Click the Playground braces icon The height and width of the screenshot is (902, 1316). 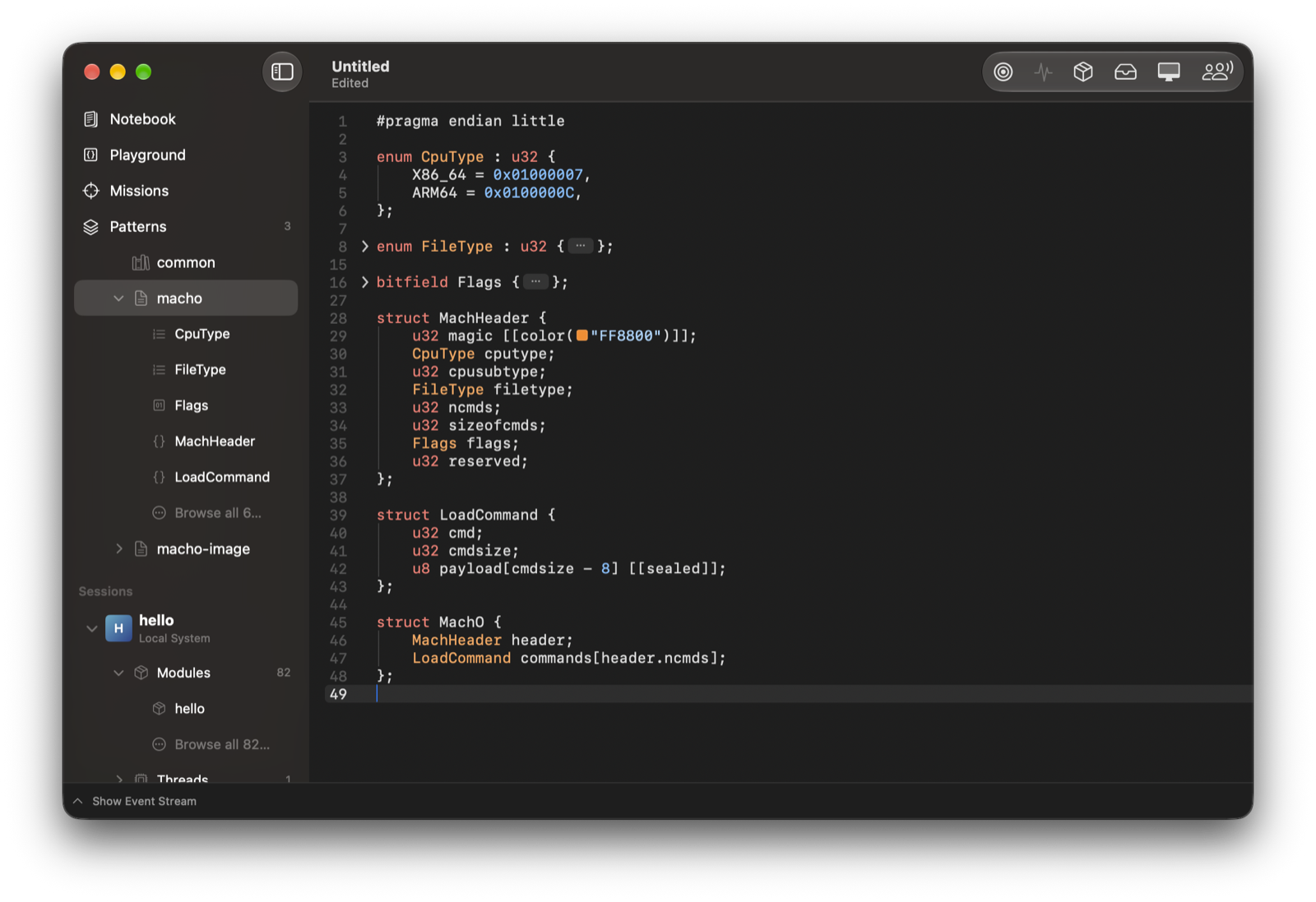click(x=90, y=155)
